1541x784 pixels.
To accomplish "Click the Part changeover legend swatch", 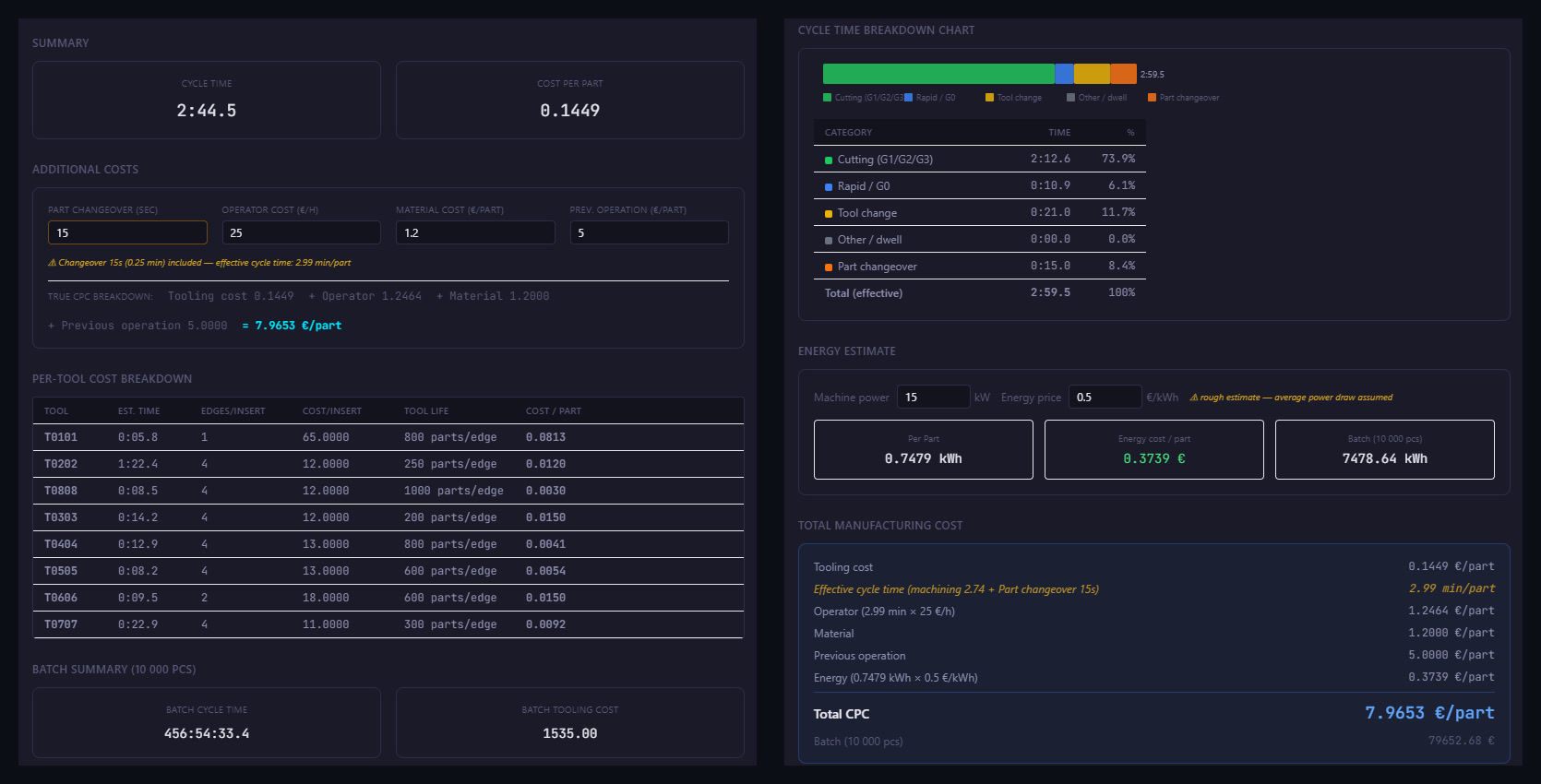I will pos(1152,97).
